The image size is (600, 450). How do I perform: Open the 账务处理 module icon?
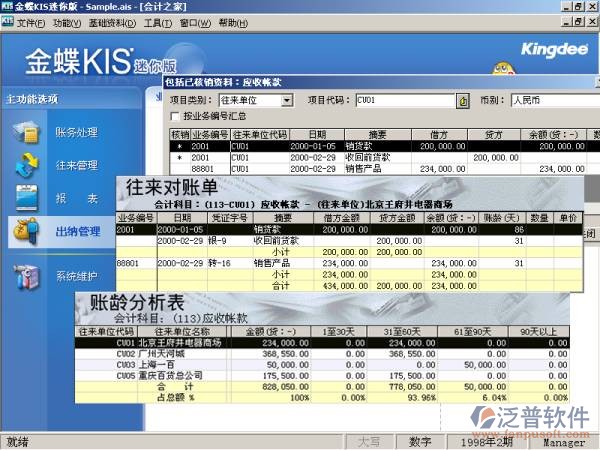tap(29, 132)
